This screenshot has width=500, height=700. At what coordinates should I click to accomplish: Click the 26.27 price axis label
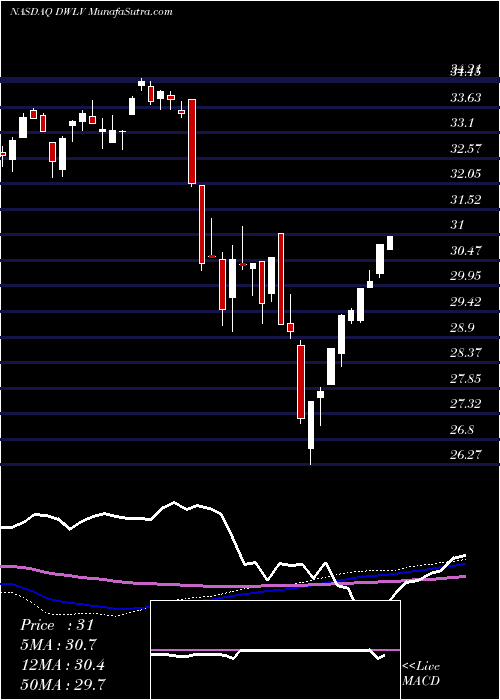pos(466,455)
